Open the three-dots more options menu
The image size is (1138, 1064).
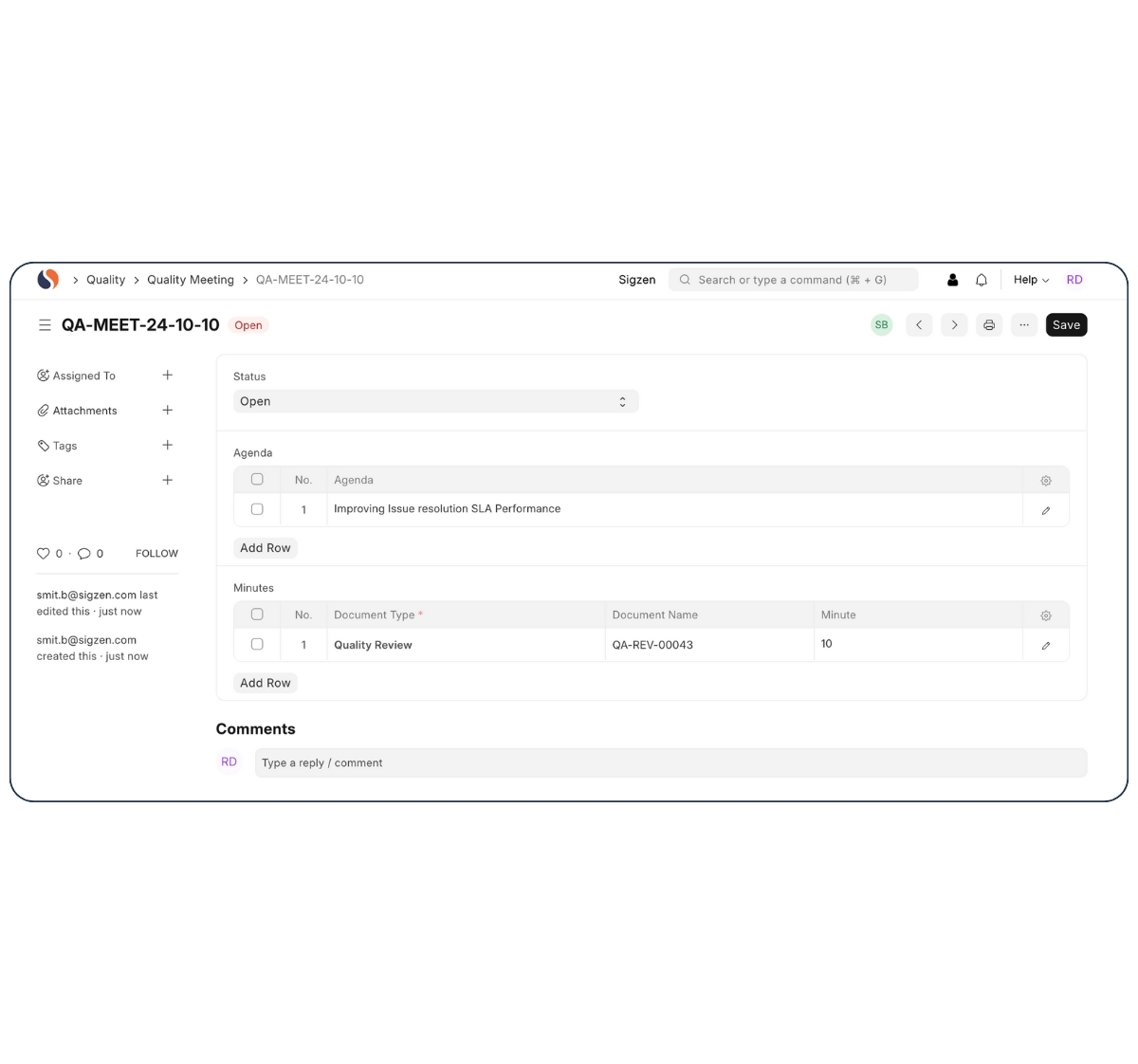[1024, 325]
